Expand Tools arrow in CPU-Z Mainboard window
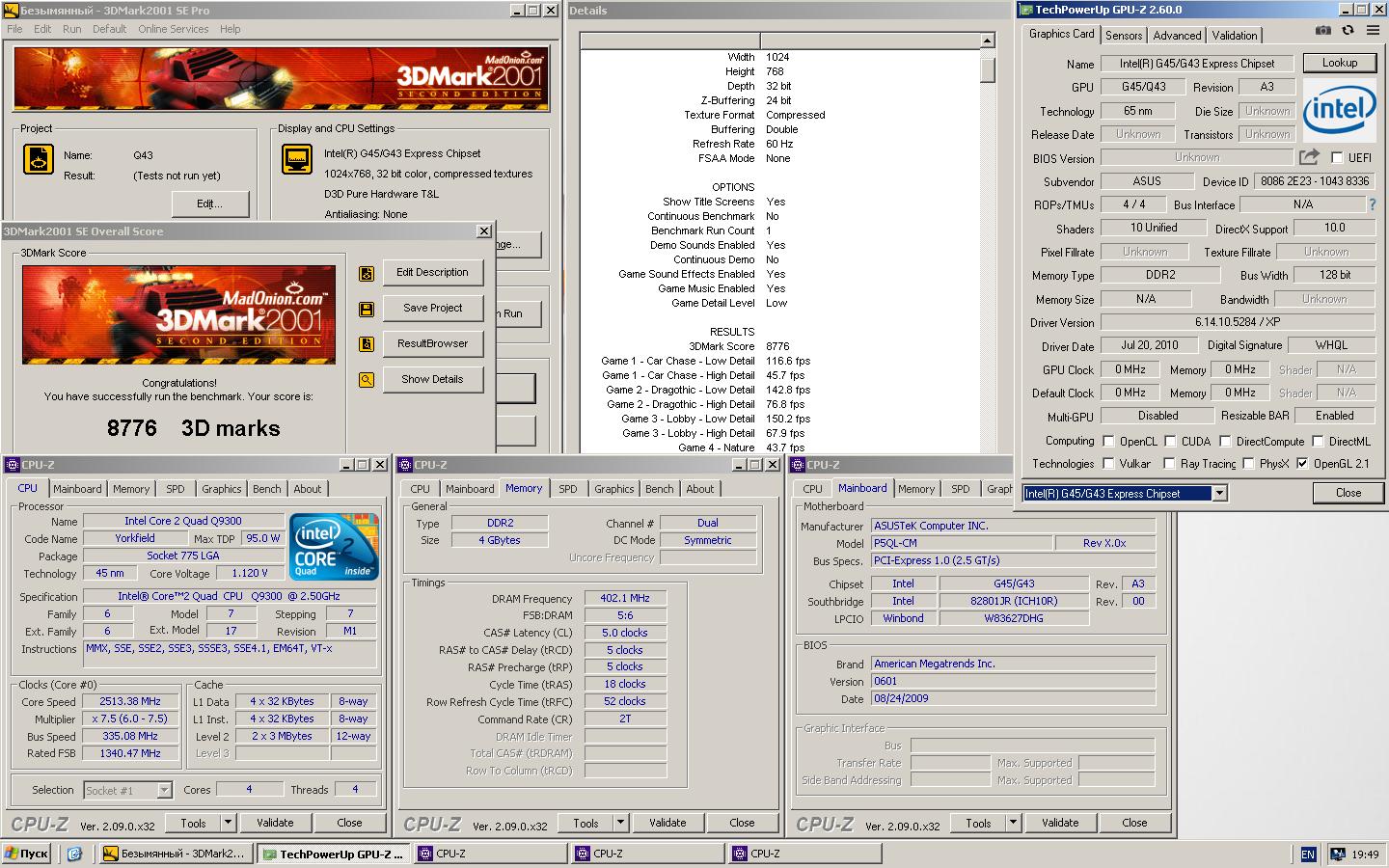 click(1014, 823)
